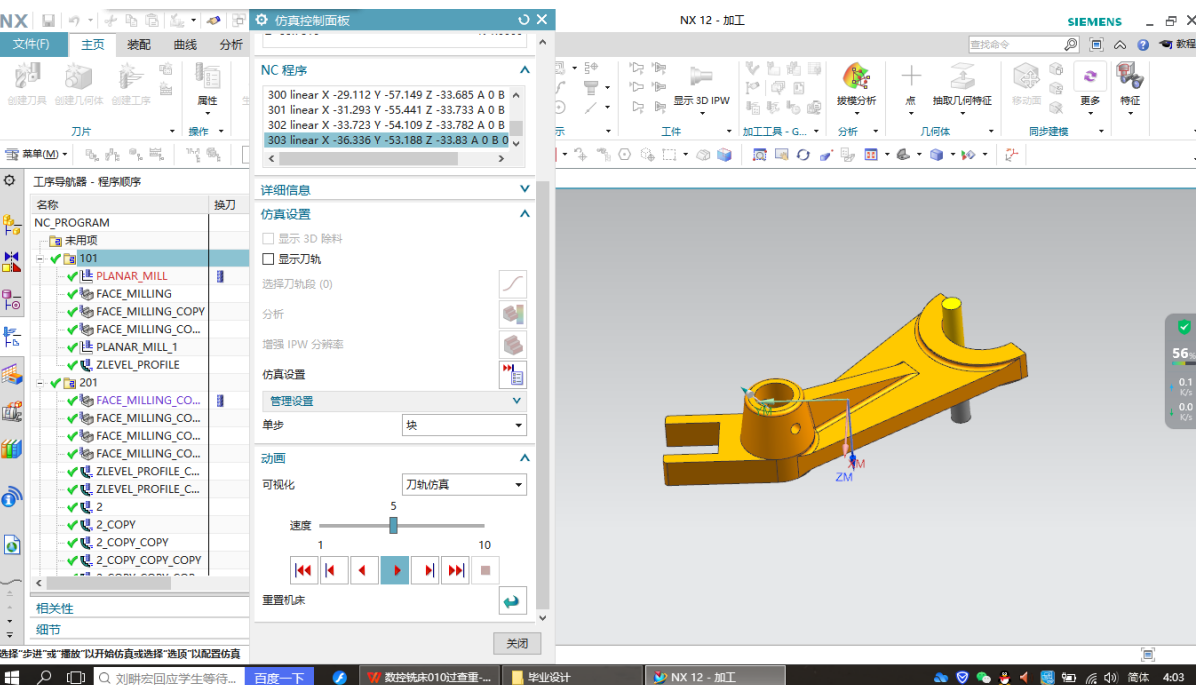The image size is (1196, 685).
Task: Select NC line 300 linear
Action: click(386, 95)
